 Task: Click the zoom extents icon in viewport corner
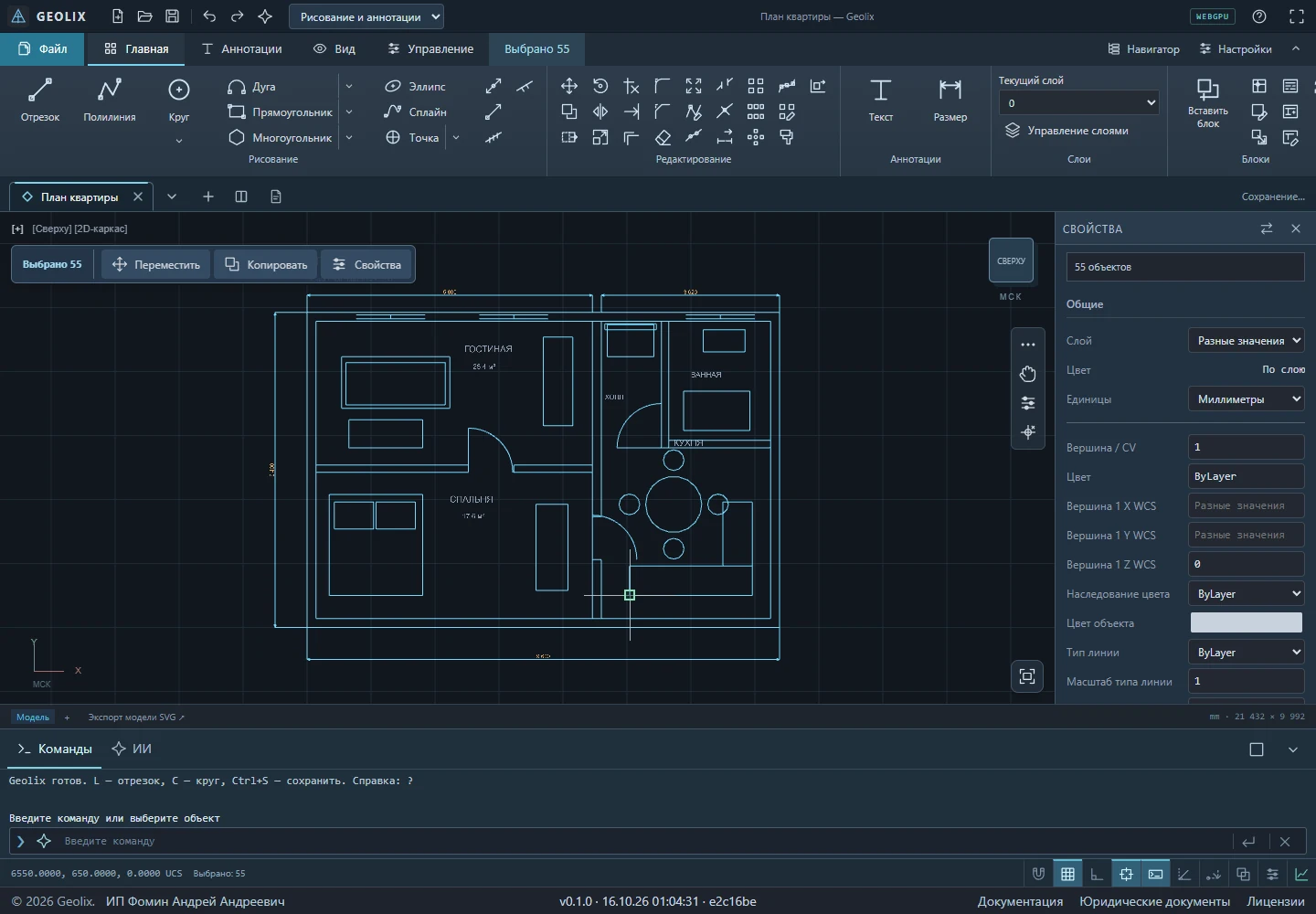coord(1027,676)
